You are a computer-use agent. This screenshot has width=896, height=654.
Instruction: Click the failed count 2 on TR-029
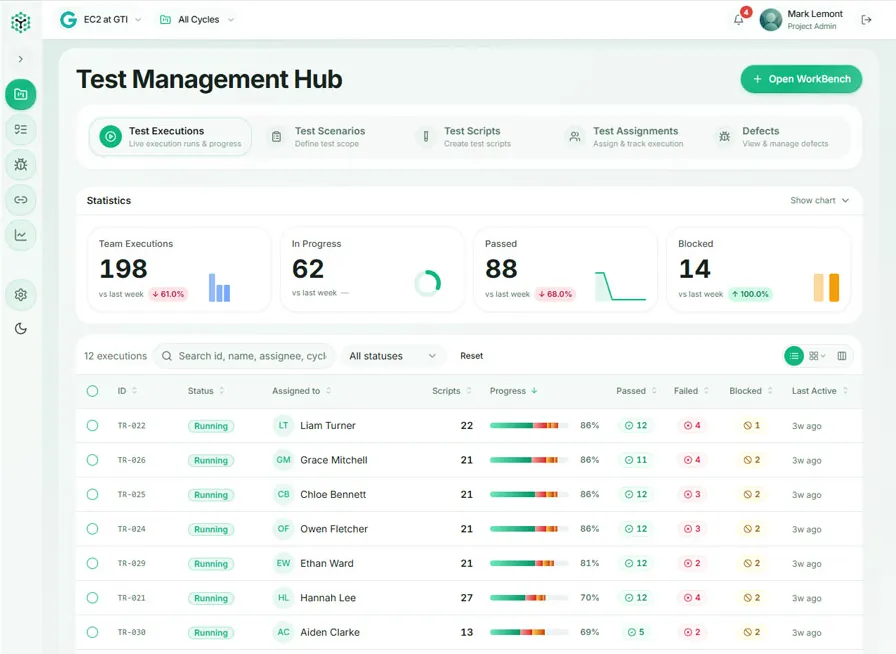coord(692,563)
